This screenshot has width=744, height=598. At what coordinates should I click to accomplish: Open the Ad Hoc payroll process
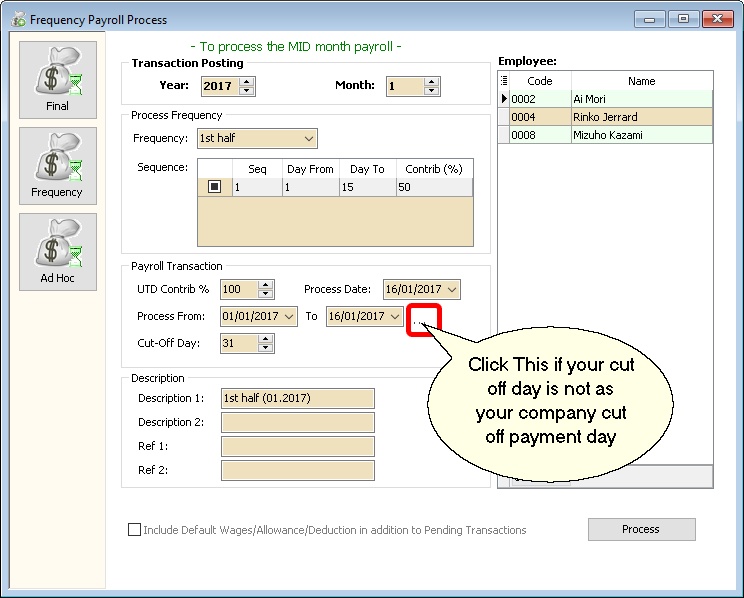pos(58,252)
